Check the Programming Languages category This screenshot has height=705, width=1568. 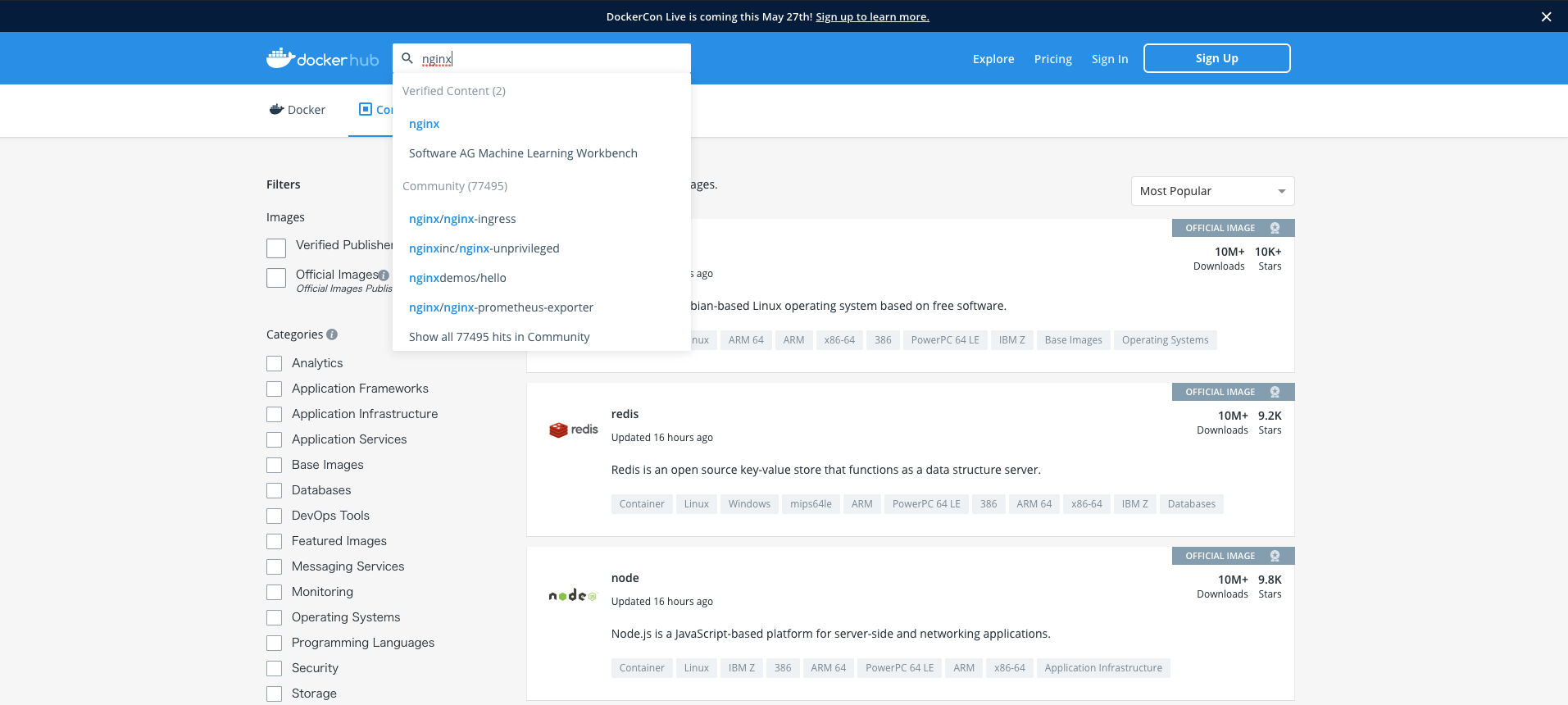click(x=274, y=643)
